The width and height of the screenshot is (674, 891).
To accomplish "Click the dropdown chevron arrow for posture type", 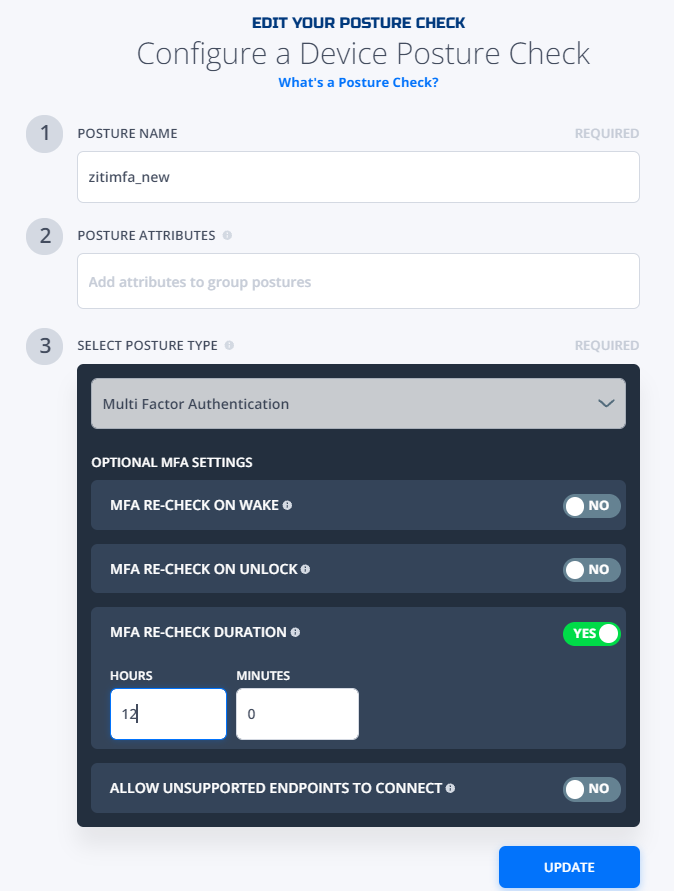I will tap(606, 403).
